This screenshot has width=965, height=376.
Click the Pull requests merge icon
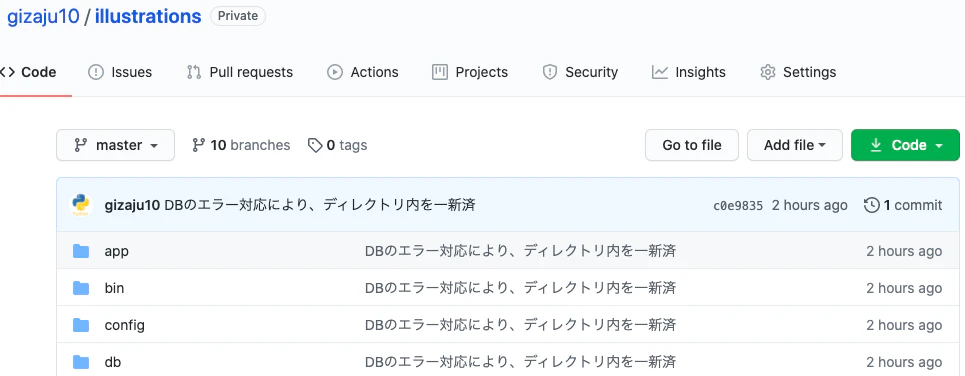194,72
